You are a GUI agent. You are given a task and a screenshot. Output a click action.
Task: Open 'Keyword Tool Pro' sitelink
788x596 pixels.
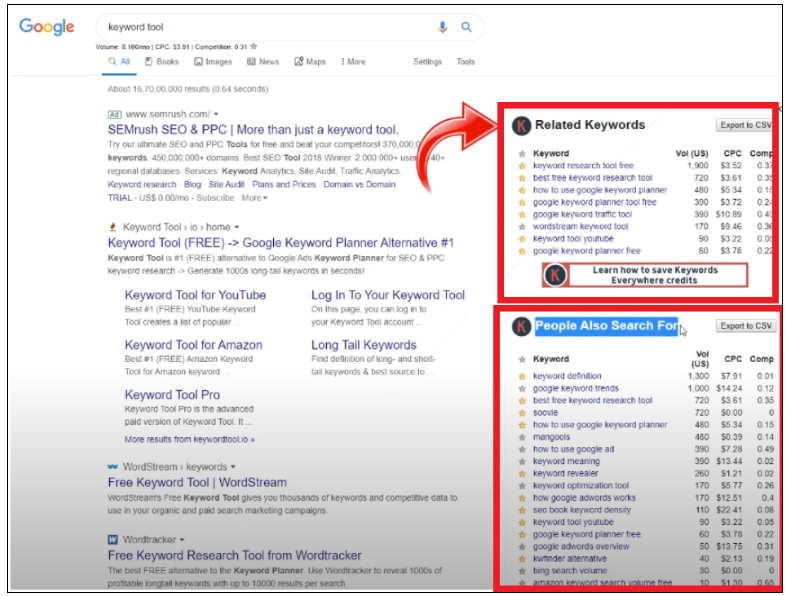pos(172,394)
